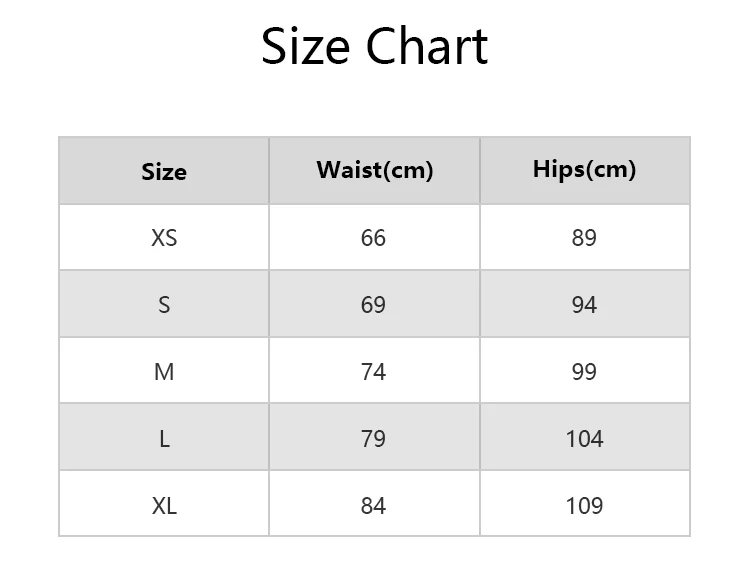750x568 pixels.
Task: Select the Waist(cm) column header
Action: pos(375,170)
